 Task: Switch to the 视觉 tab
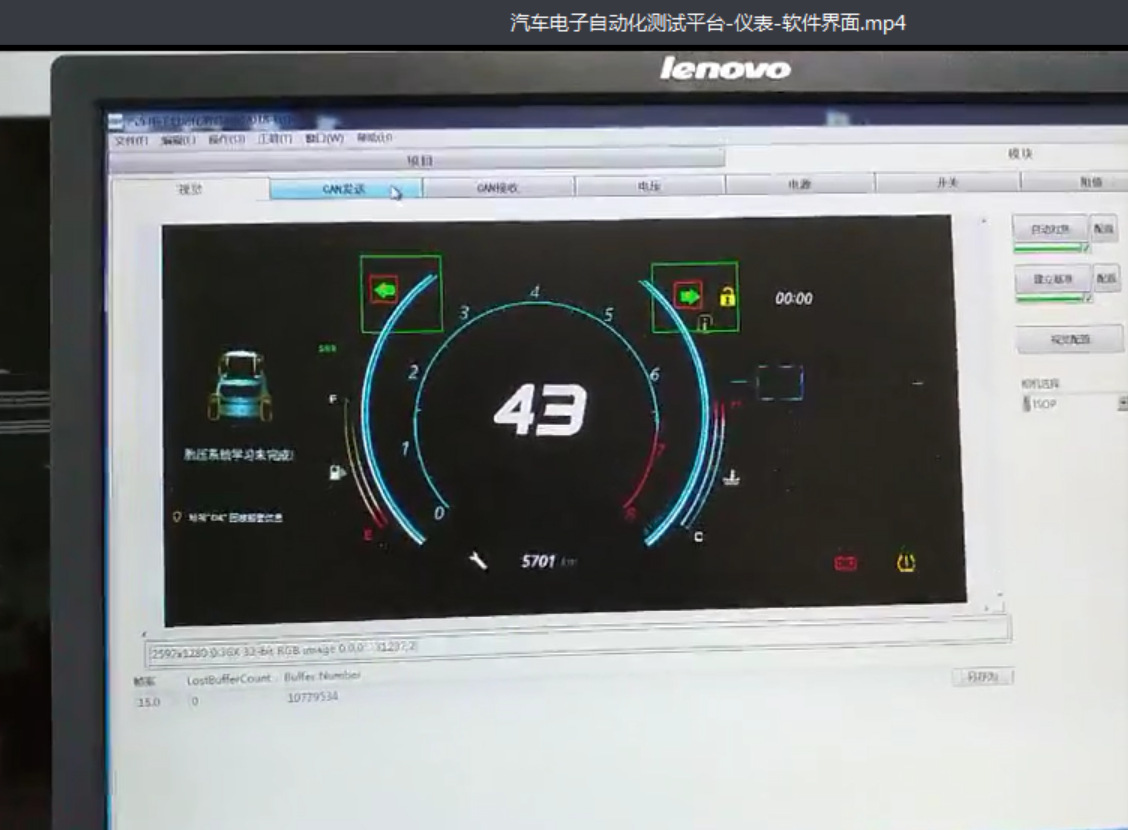pos(190,189)
